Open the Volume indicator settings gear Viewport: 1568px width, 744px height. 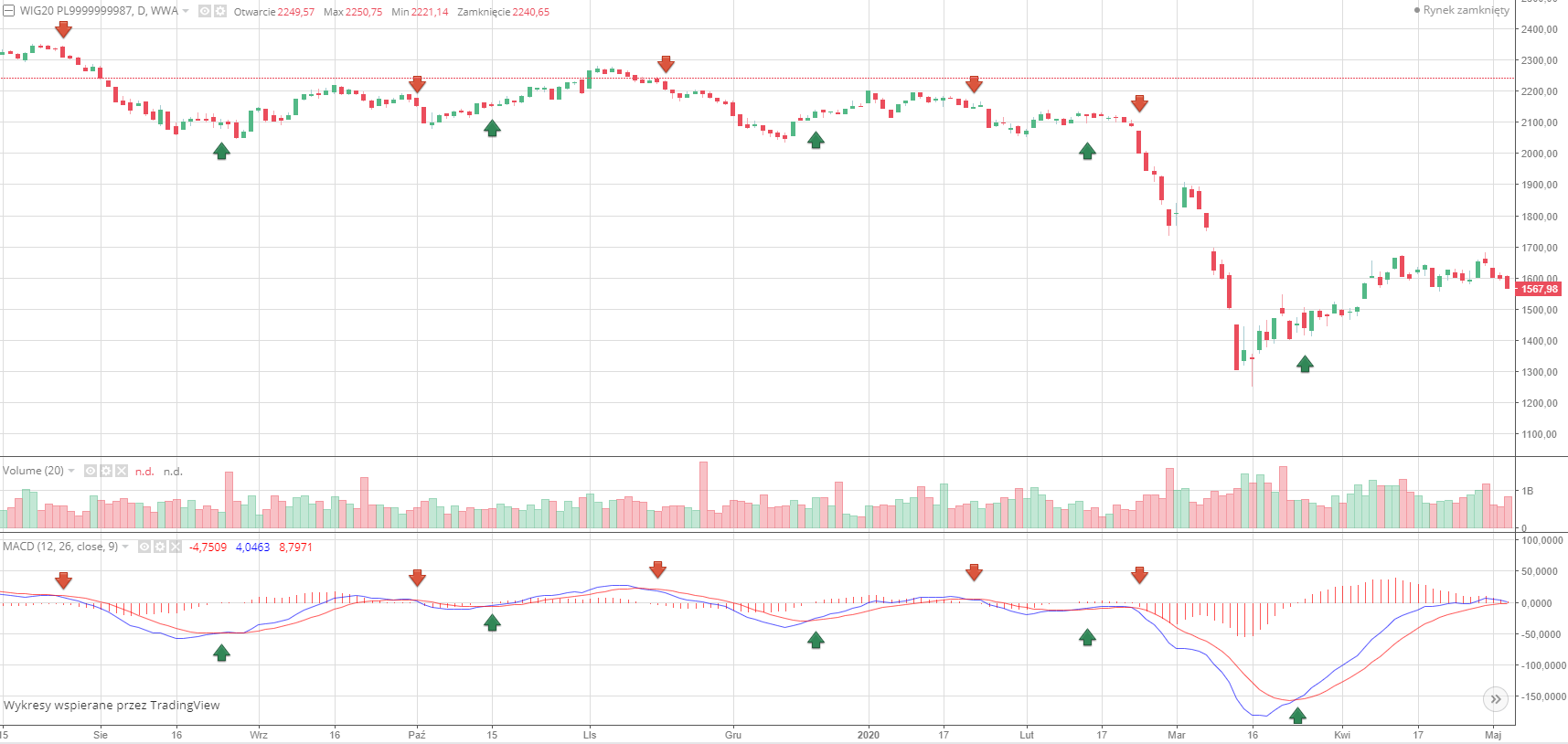click(106, 471)
